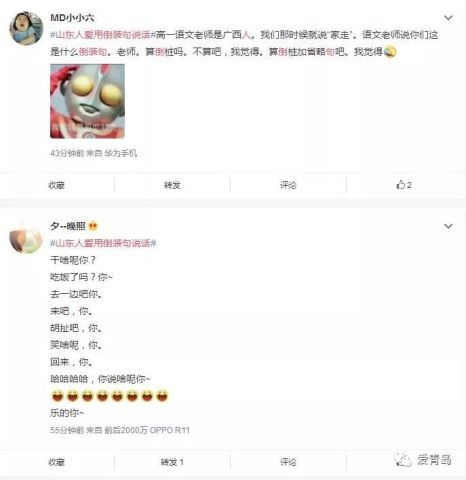Click the 爱青岛 watermark logo

[x=423, y=460]
